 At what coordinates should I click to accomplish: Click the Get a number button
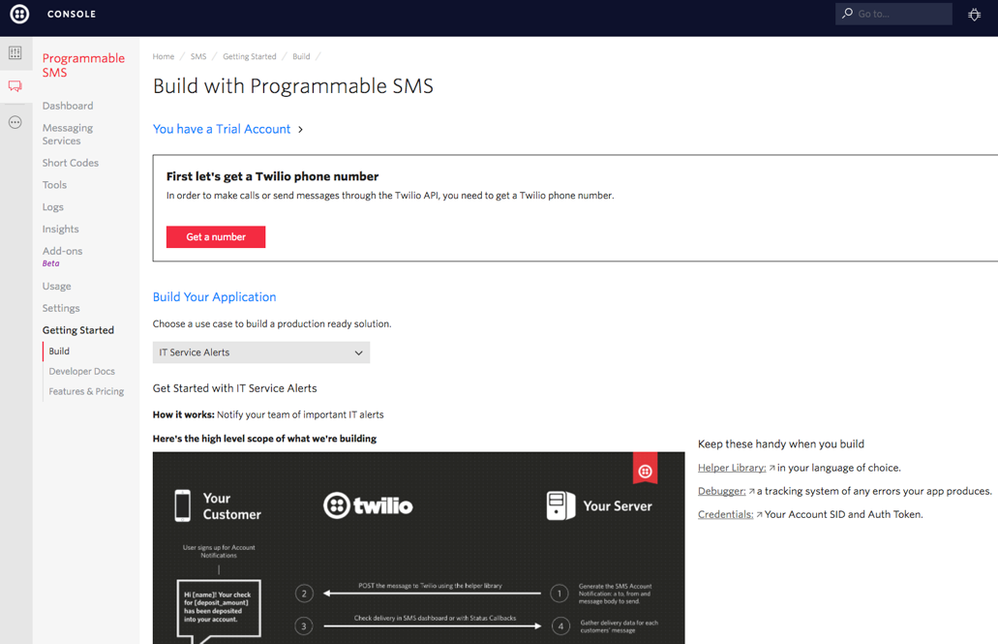216,237
